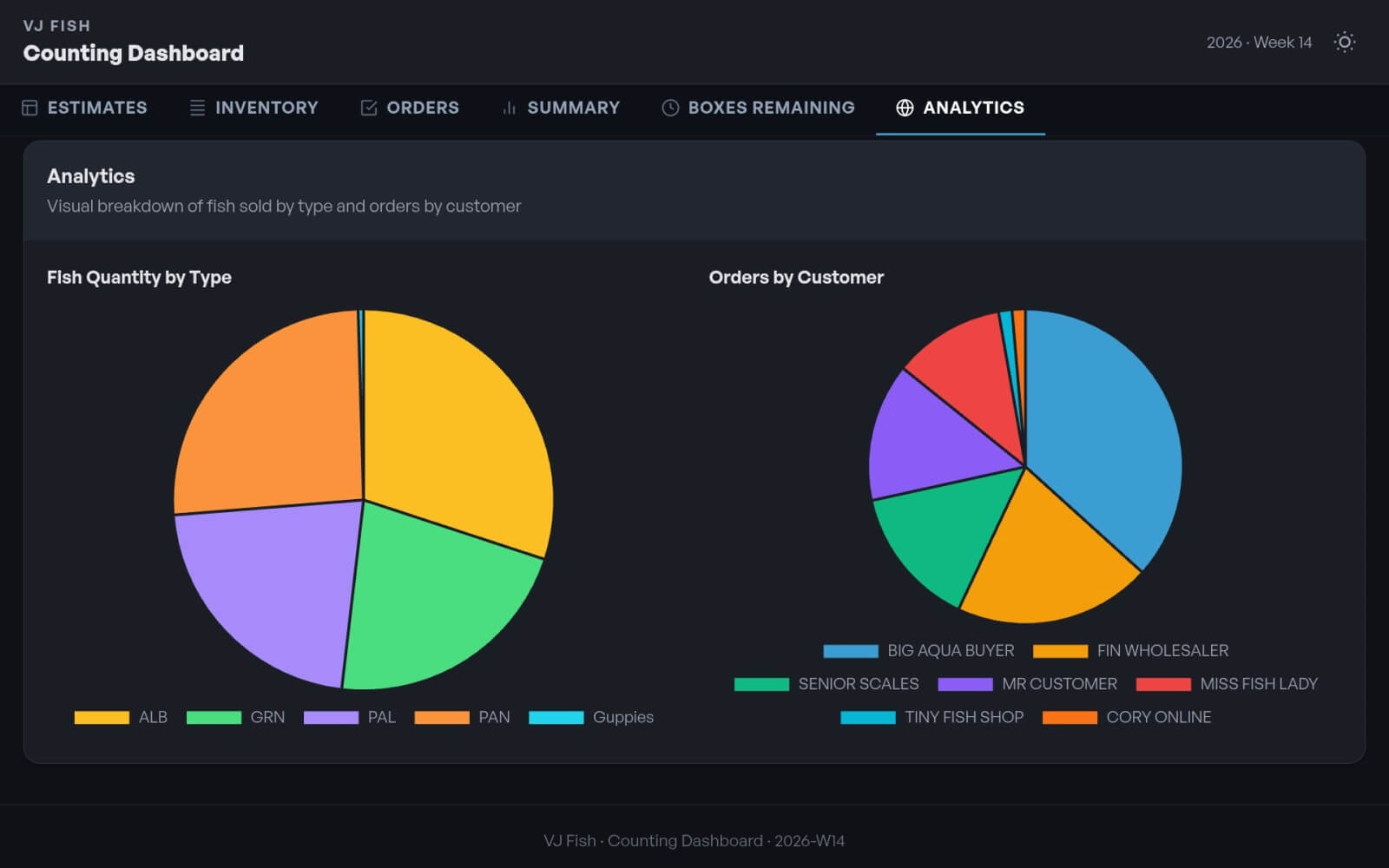1389x868 pixels.
Task: Click the Boxes Remaining clock icon
Action: click(670, 108)
